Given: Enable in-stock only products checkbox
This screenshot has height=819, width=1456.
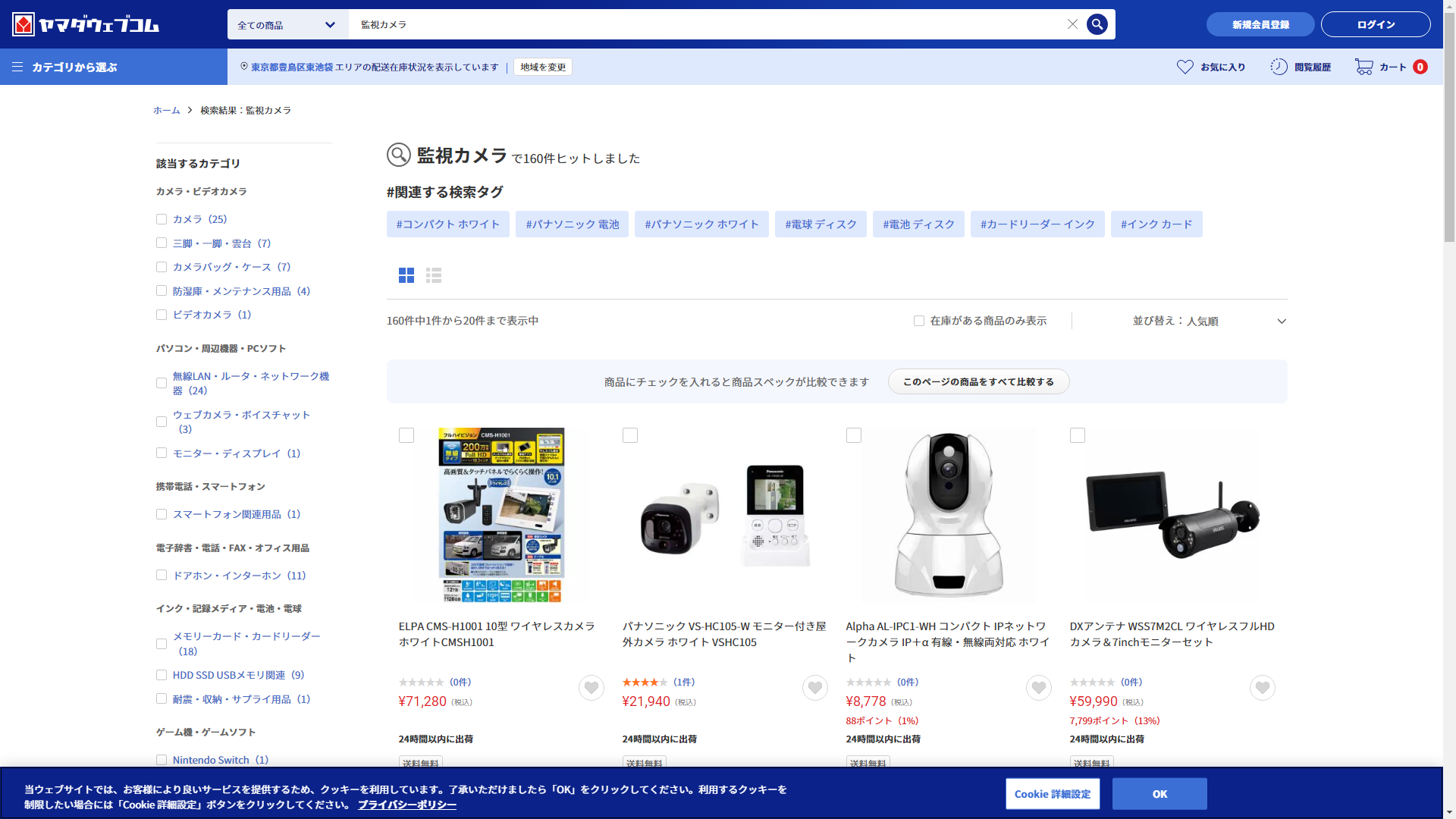Looking at the screenshot, I should click(919, 321).
